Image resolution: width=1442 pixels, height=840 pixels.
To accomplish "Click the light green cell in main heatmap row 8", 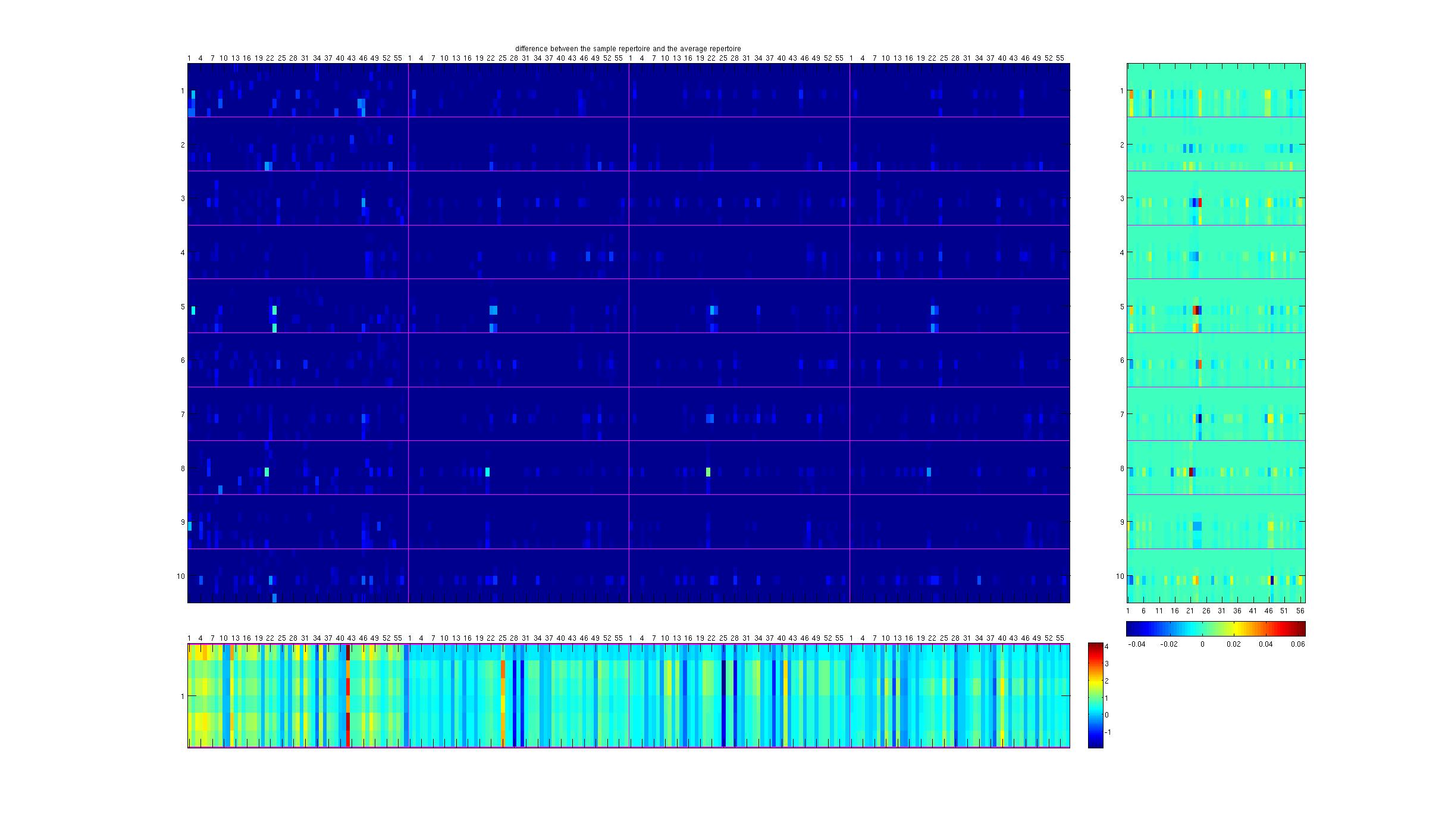I will click(708, 472).
